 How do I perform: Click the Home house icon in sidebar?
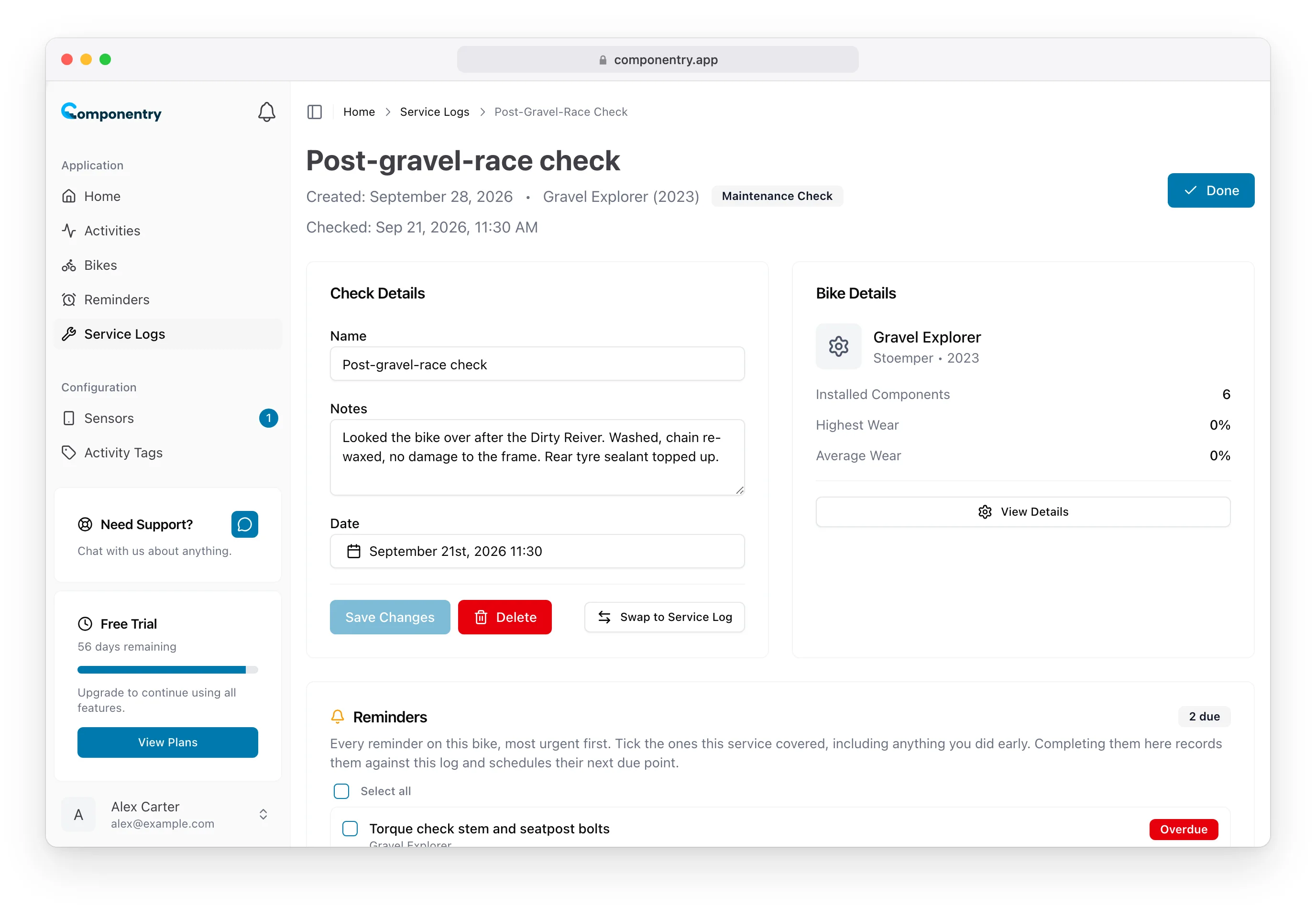[x=69, y=196]
